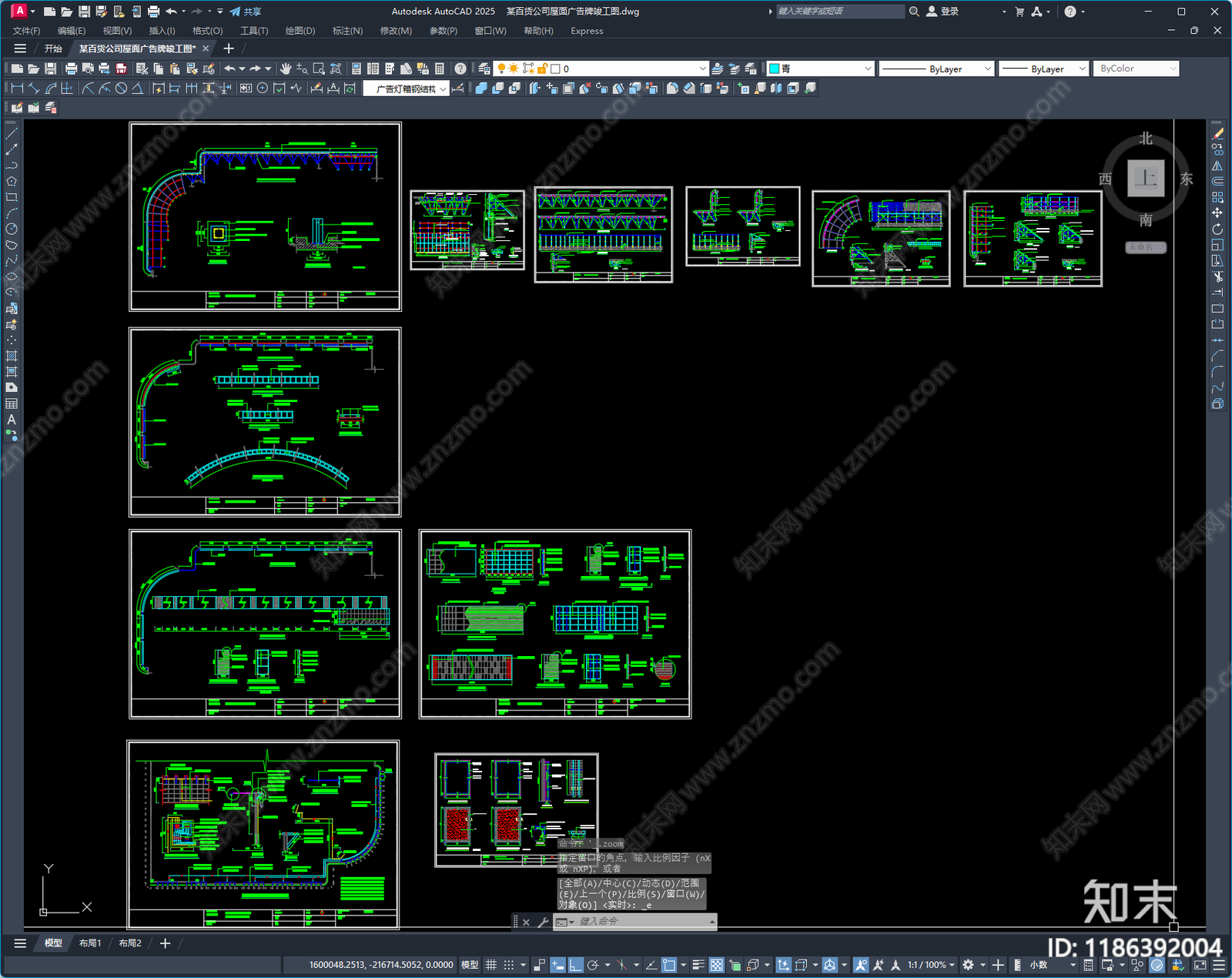Screen dimensions: 1232x978
Task: Select the Diameter dimension tool
Action: [121, 89]
